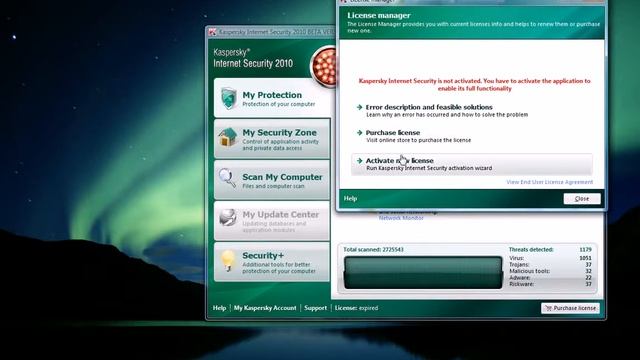Viewport: 640px width, 360px height.
Task: Click the Support link
Action: [x=316, y=308]
